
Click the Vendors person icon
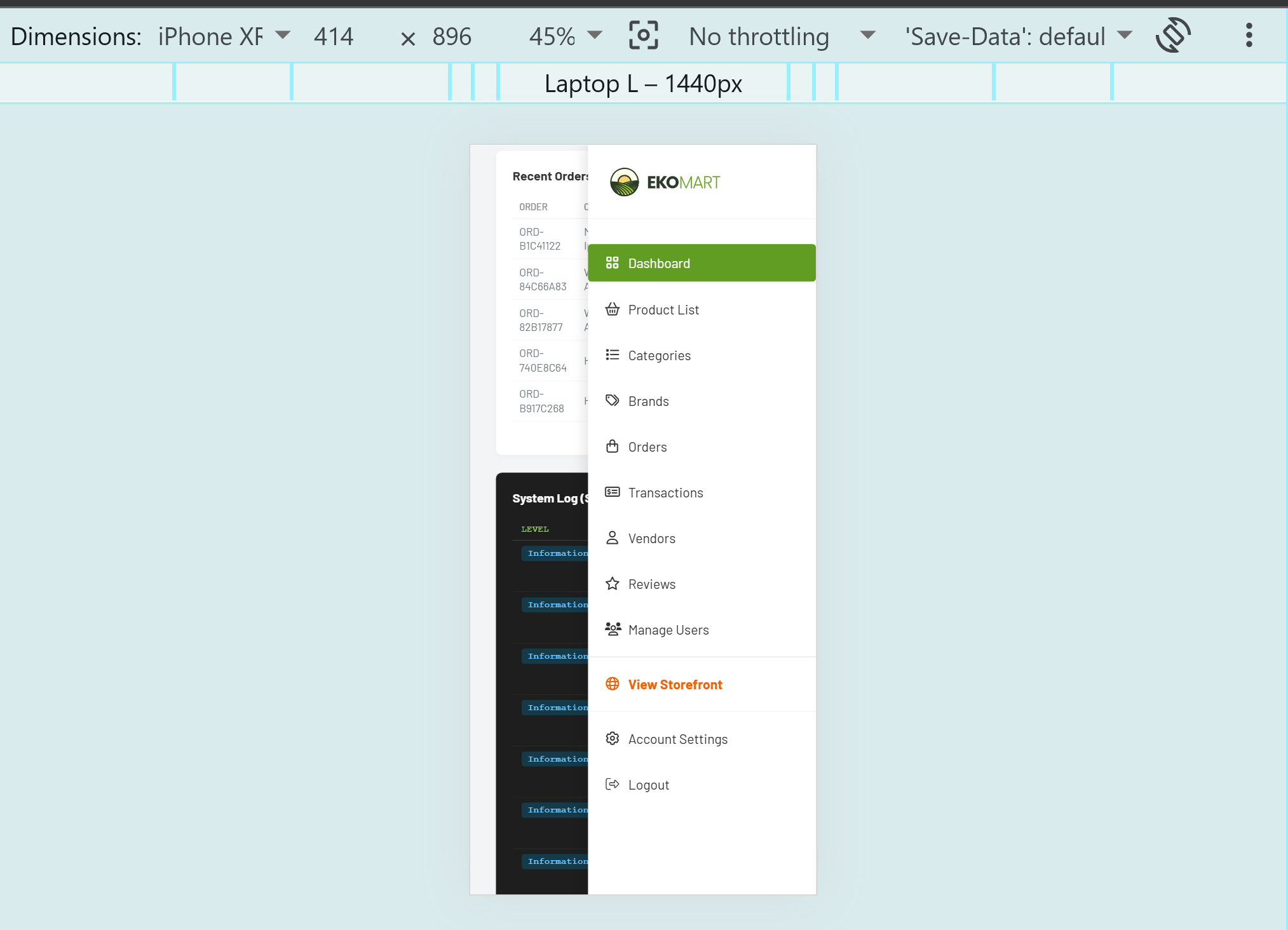point(612,538)
